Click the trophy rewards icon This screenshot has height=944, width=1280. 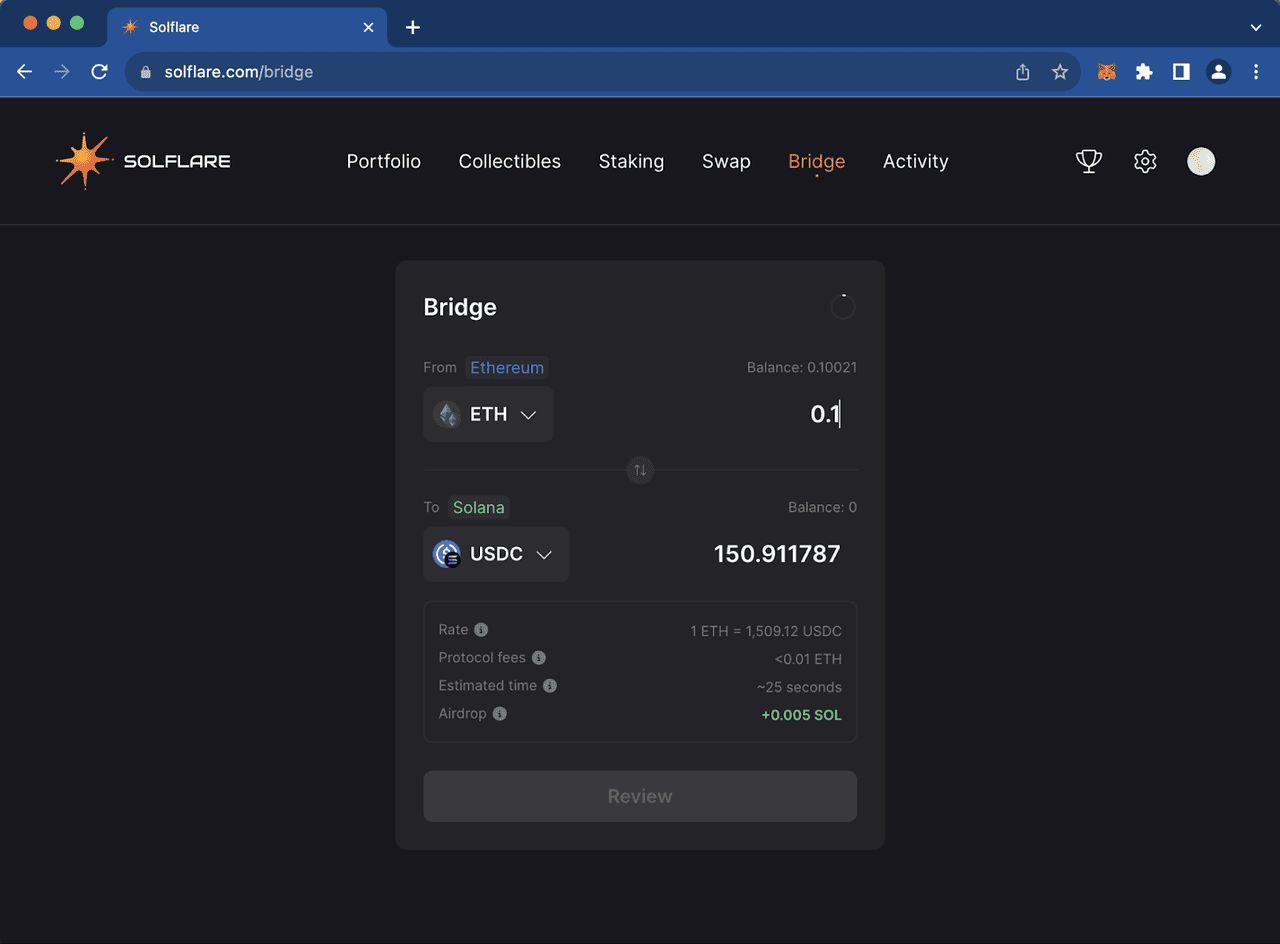point(1088,161)
